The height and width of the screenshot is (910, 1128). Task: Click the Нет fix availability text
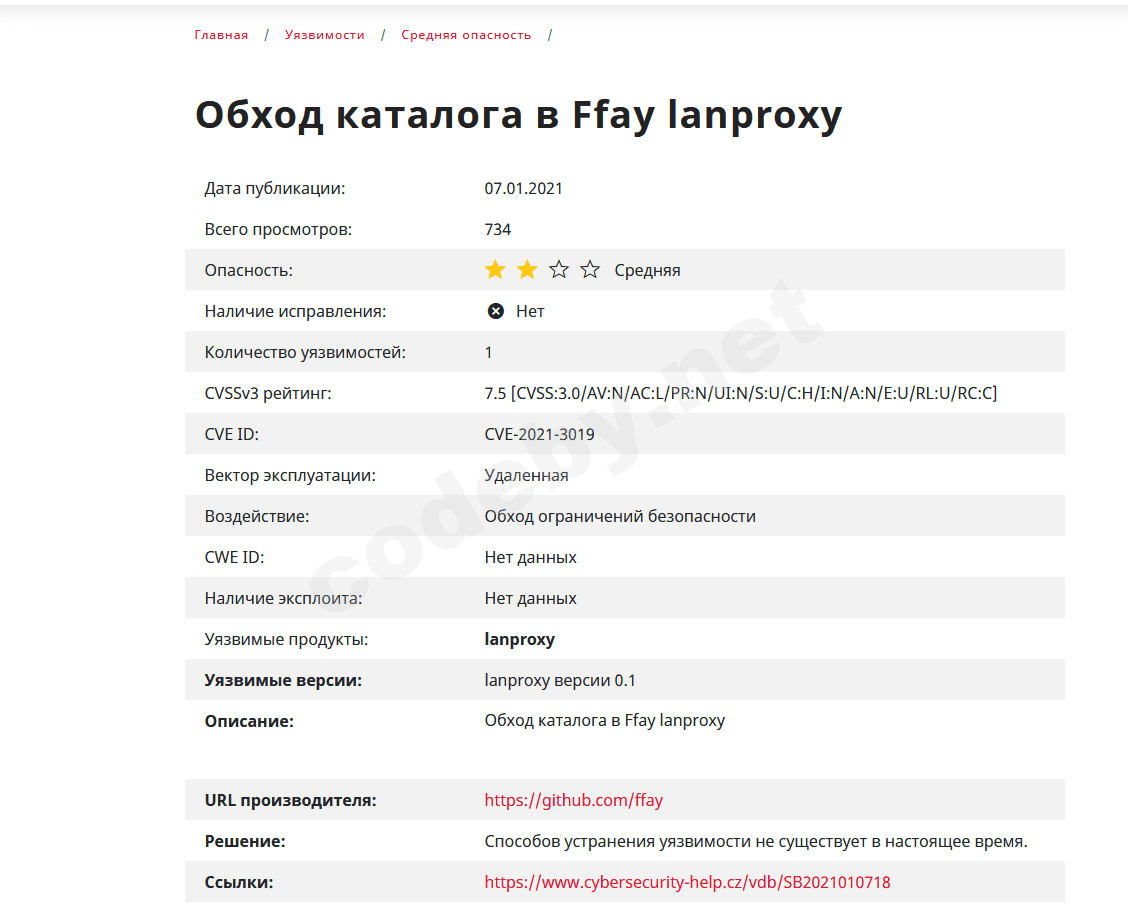(x=530, y=311)
